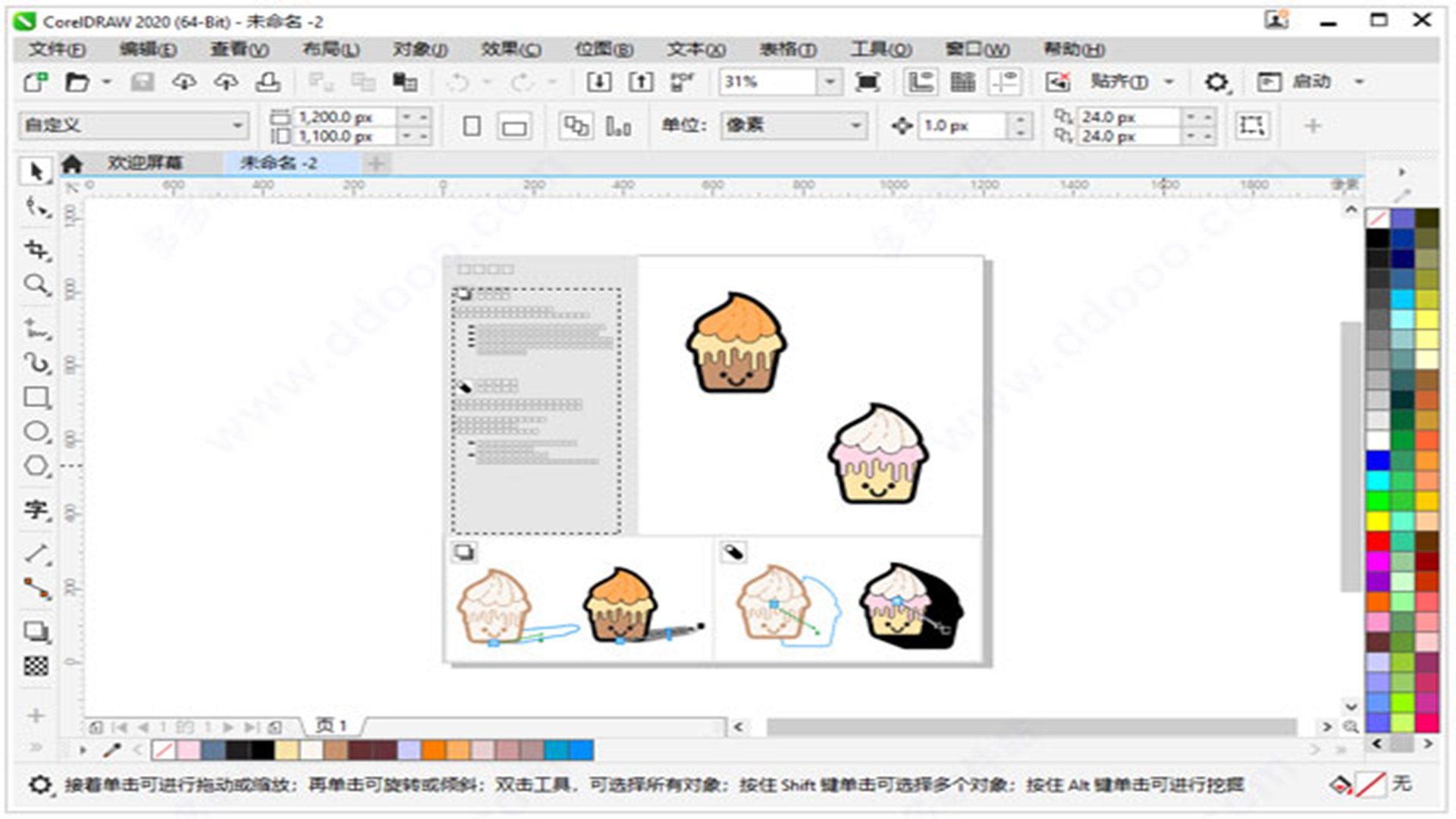Expand the page size 自定义 dropdown
The width and height of the screenshot is (1456, 819).
pos(237,125)
